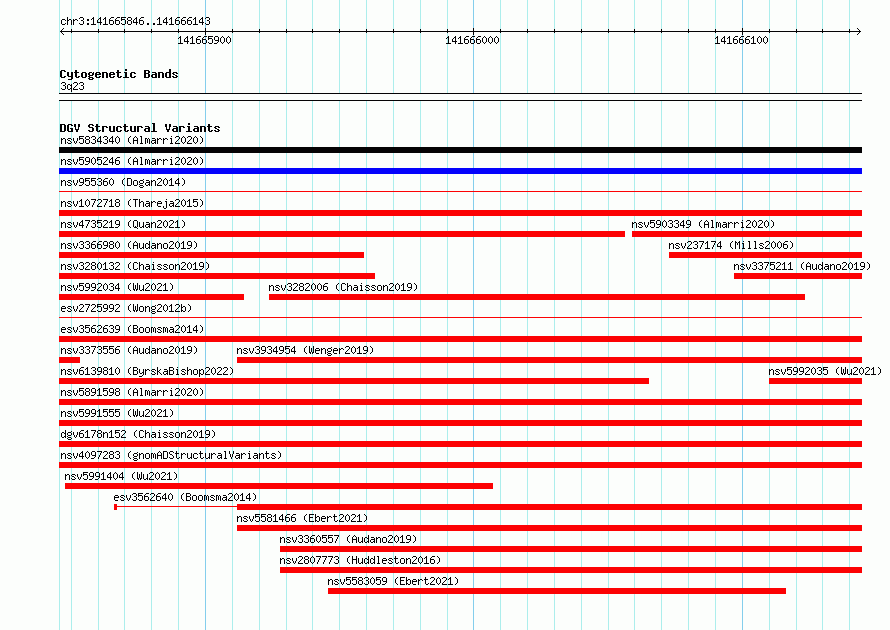Click esv2725992 (Wong2012b) label

tap(126, 308)
